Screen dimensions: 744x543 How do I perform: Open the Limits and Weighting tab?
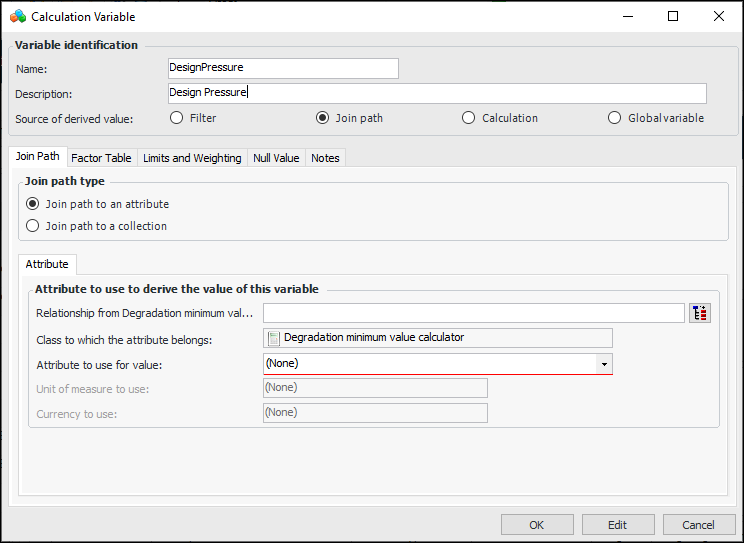(192, 158)
